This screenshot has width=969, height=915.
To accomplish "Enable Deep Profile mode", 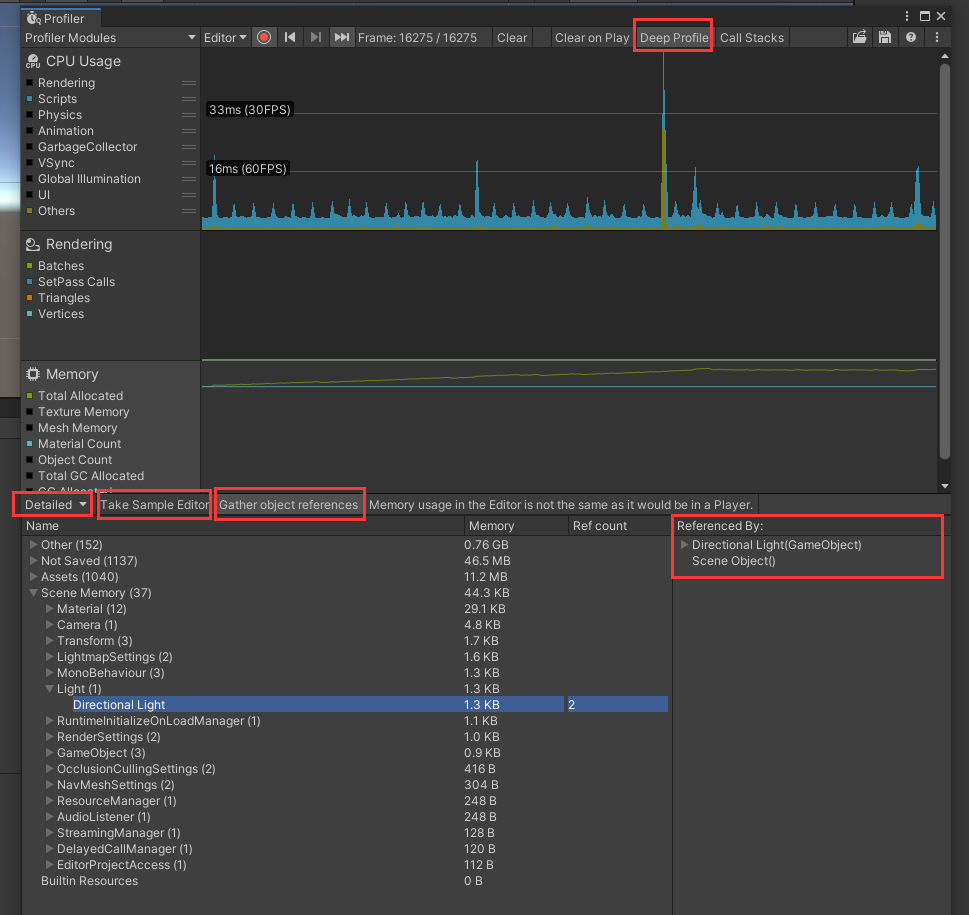I will click(x=672, y=37).
